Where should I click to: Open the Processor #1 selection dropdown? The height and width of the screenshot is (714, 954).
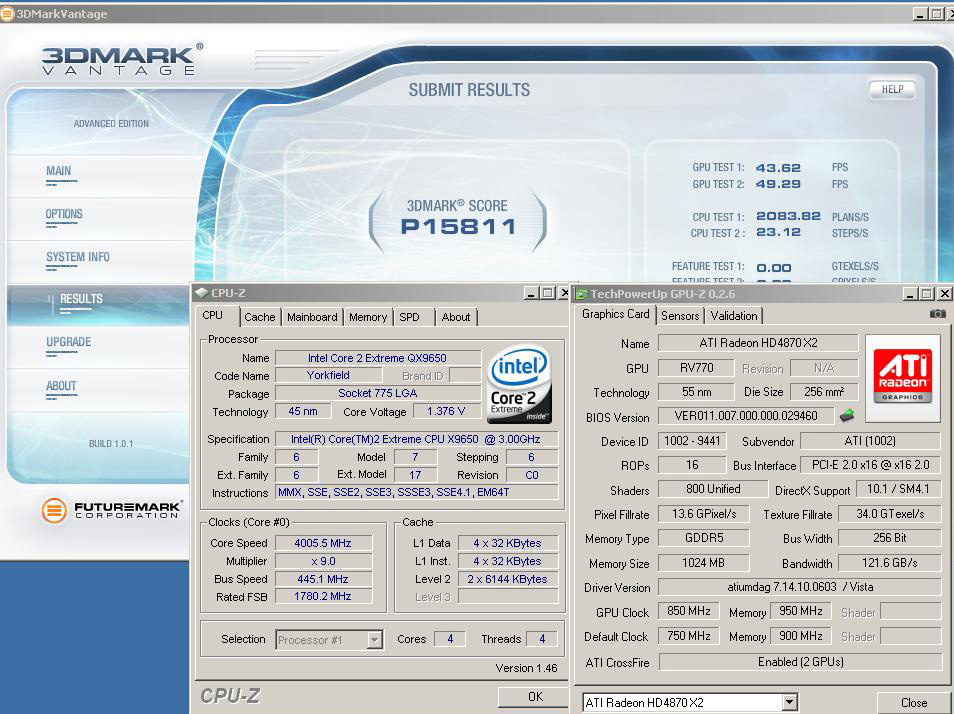(x=374, y=640)
